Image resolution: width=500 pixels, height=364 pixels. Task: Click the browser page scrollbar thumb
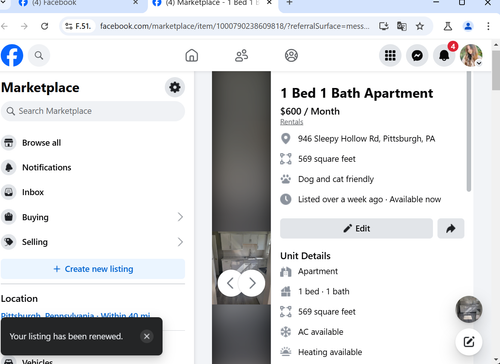[496, 71]
